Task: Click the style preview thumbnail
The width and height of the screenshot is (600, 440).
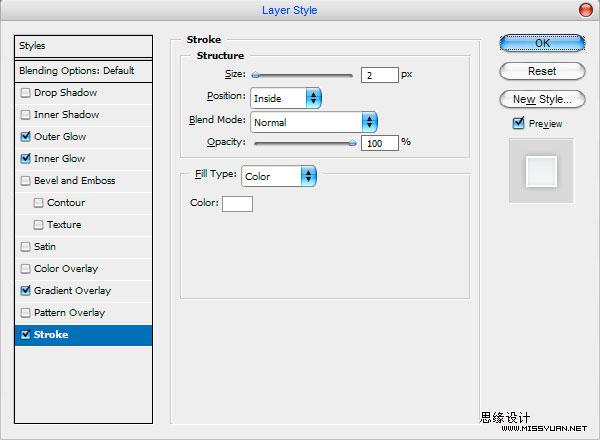Action: pos(541,171)
